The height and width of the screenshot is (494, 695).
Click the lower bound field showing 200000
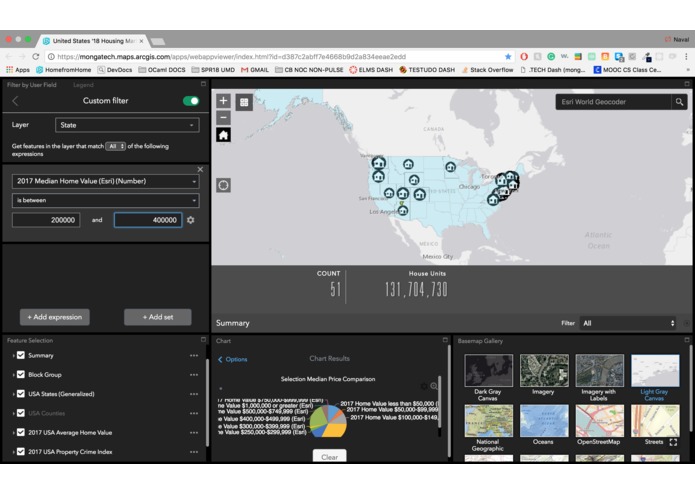click(x=46, y=220)
